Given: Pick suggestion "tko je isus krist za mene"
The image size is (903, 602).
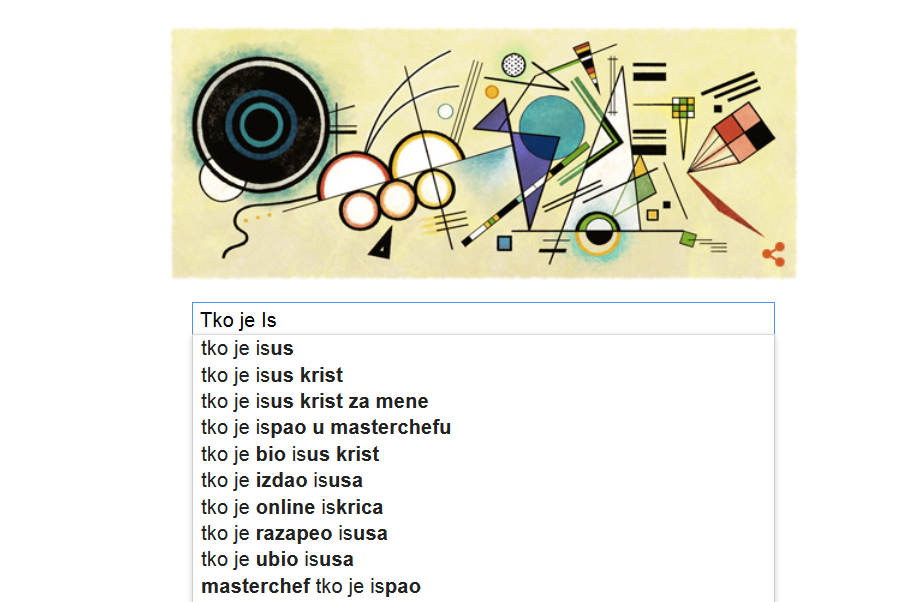Looking at the screenshot, I should 315,401.
